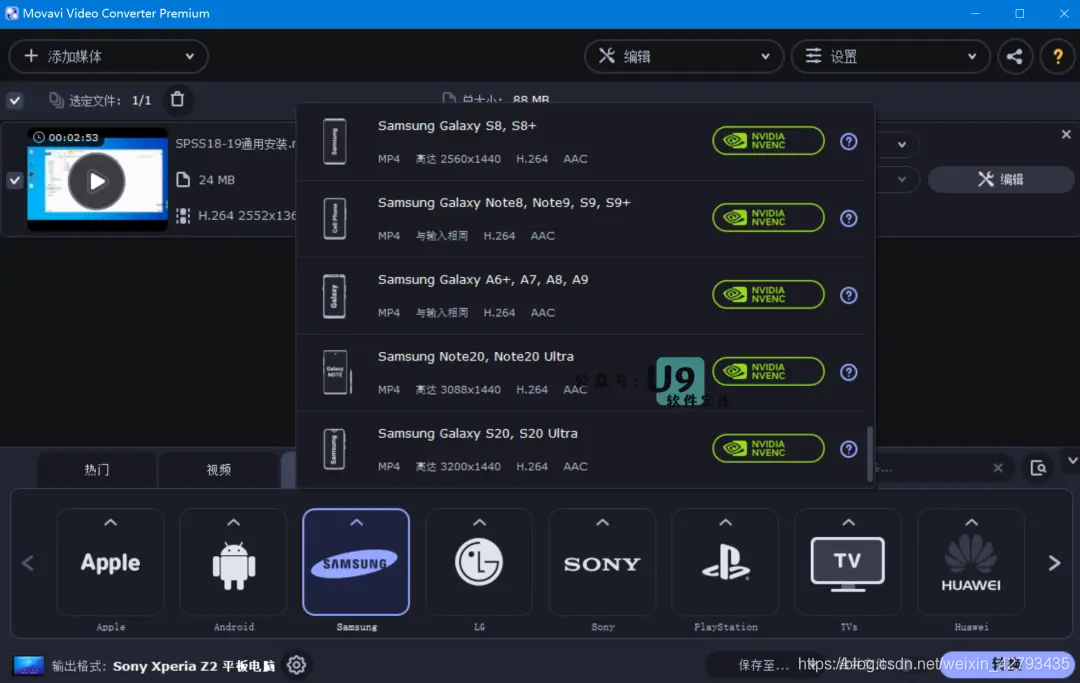Select Galaxy S20, S20 Ultra phone icon
The image size is (1080, 683).
click(x=335, y=449)
